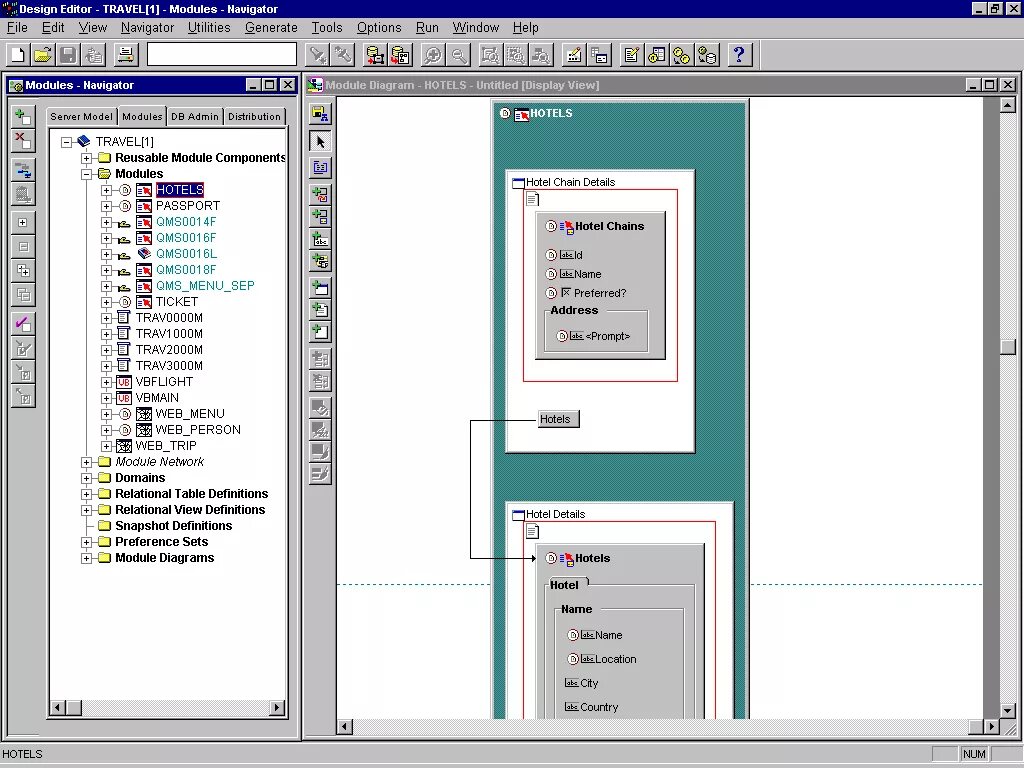Switch to the Server Model tab
The height and width of the screenshot is (768, 1024).
click(x=82, y=116)
